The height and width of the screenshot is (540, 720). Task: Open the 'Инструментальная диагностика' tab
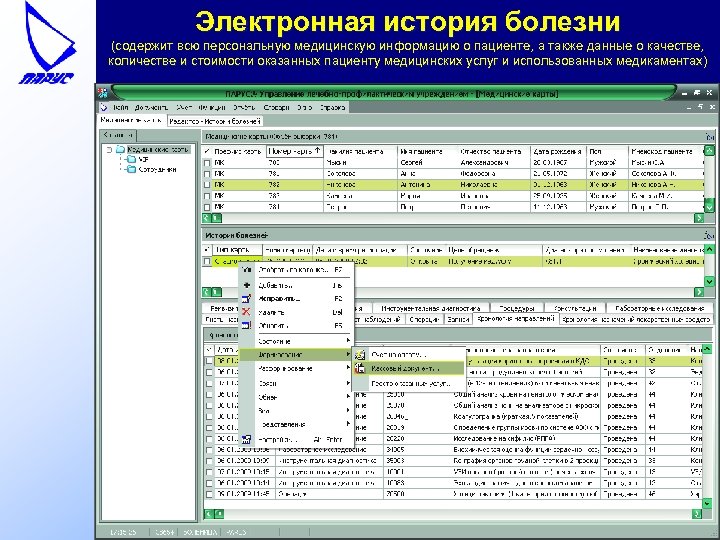pyautogui.click(x=431, y=308)
